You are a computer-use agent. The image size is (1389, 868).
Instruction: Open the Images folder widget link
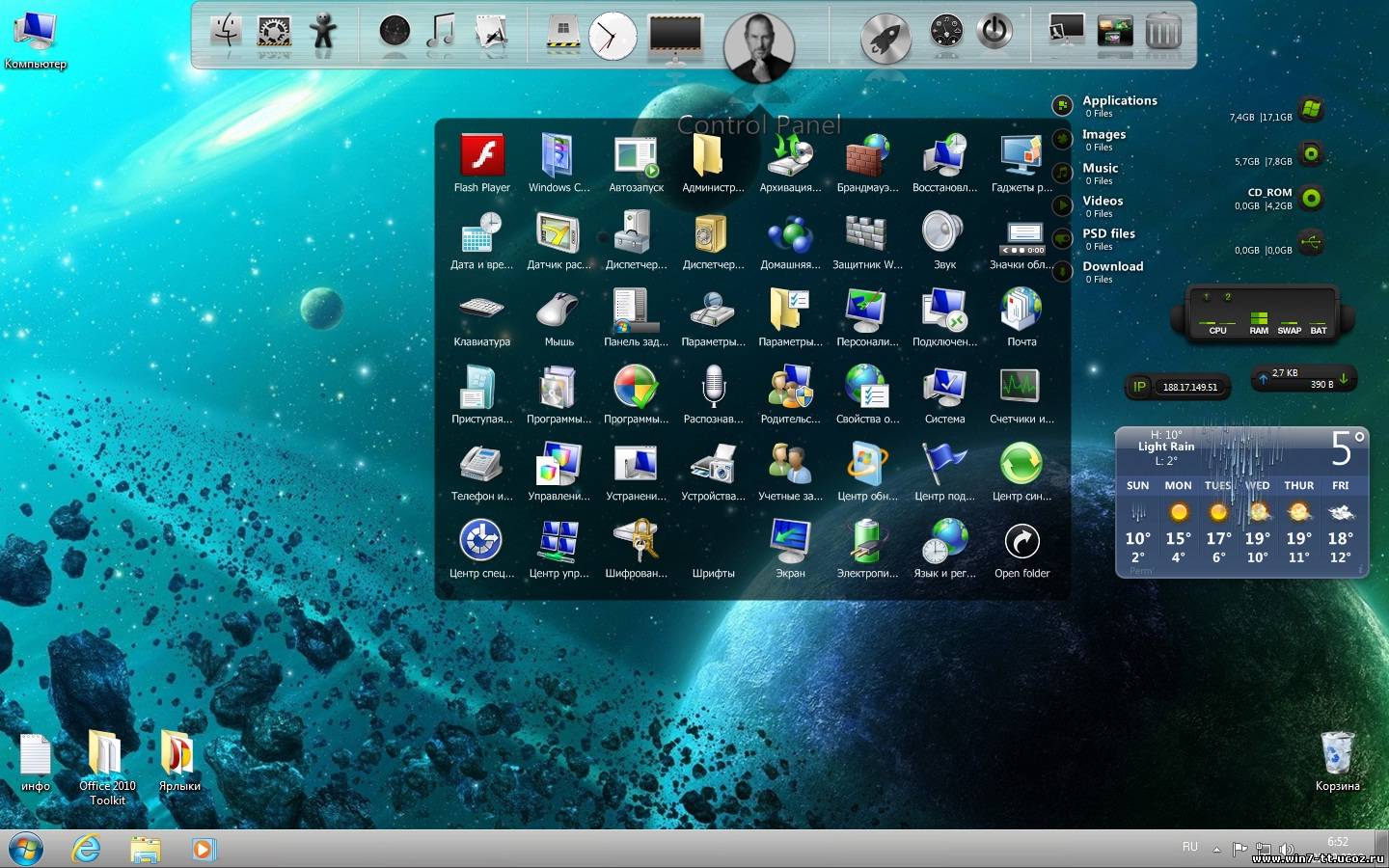pos(1103,134)
